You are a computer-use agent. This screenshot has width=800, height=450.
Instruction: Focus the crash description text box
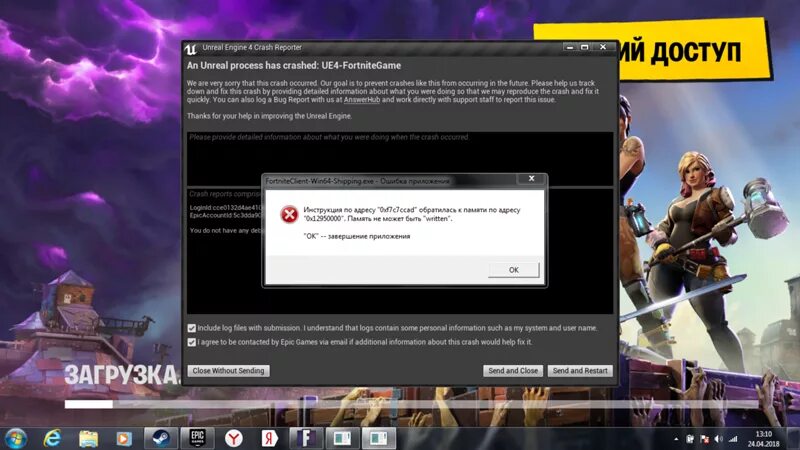pos(400,158)
